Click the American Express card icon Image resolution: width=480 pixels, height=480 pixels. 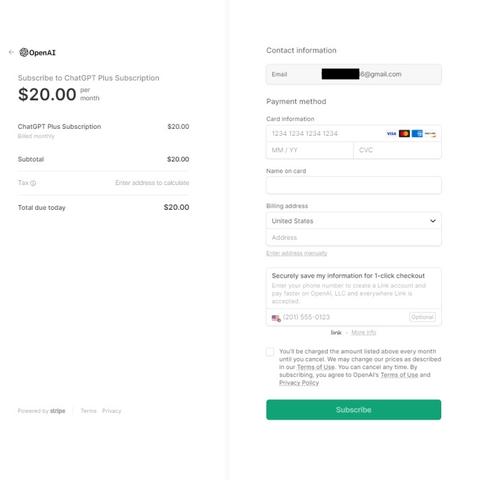[417, 134]
